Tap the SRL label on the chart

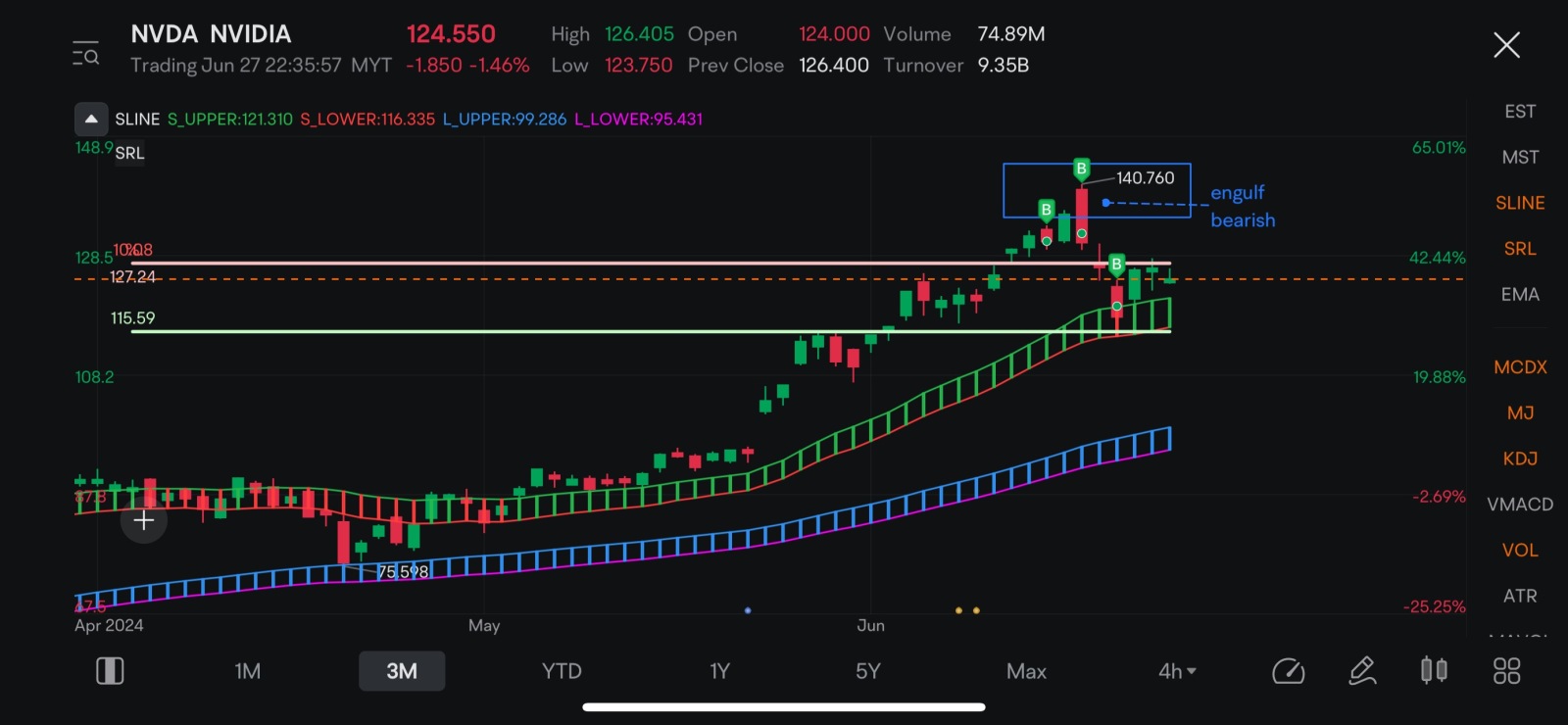point(129,153)
